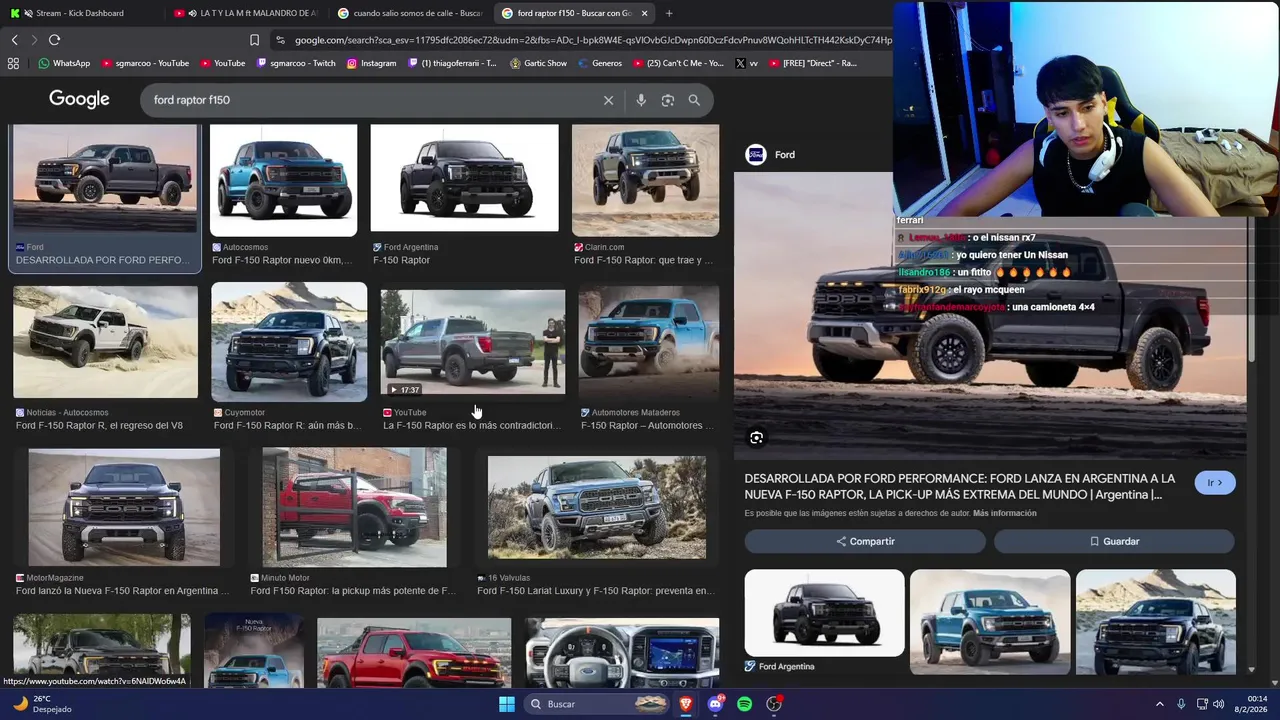Select the Cuyomotor Raptor R thumbnail

(289, 342)
